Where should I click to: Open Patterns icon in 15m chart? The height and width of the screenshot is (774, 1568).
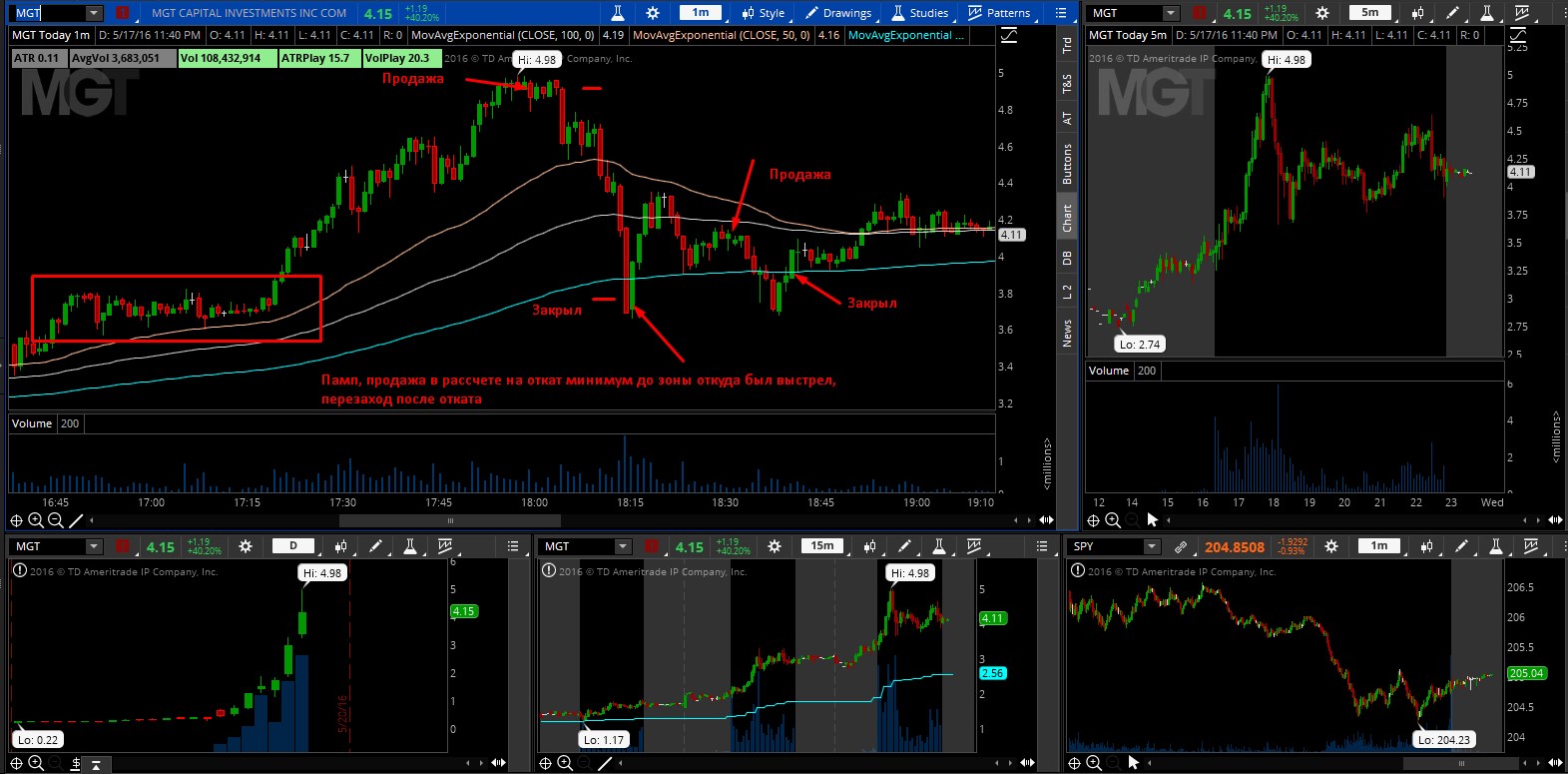click(973, 546)
